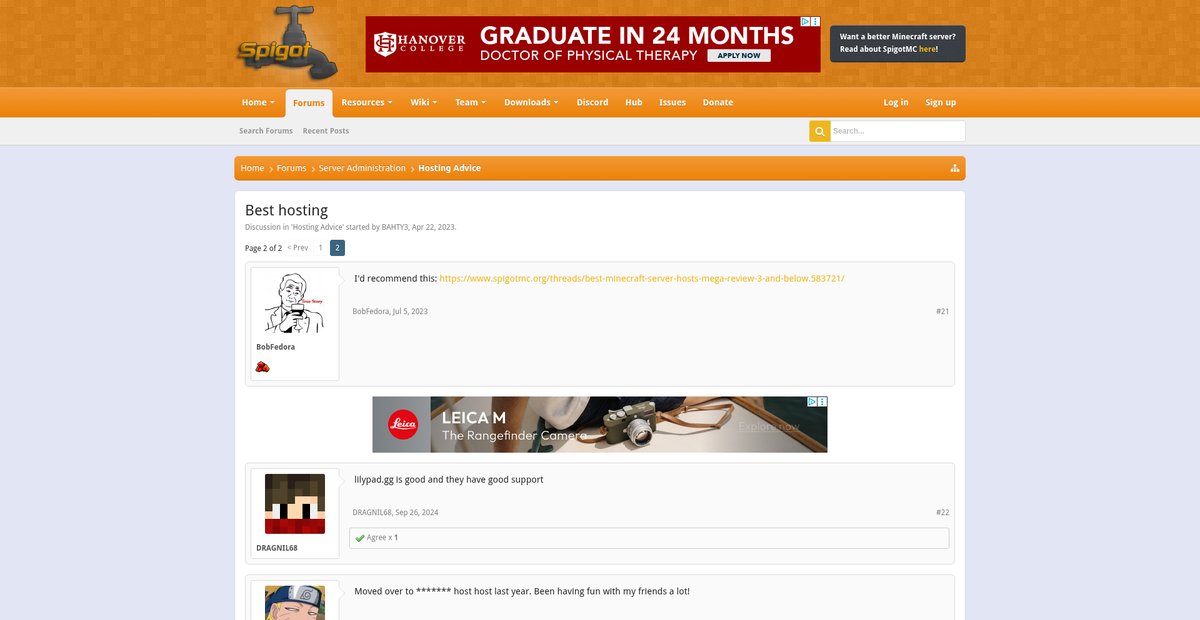Expand the Downloads dropdown menu

point(531,102)
